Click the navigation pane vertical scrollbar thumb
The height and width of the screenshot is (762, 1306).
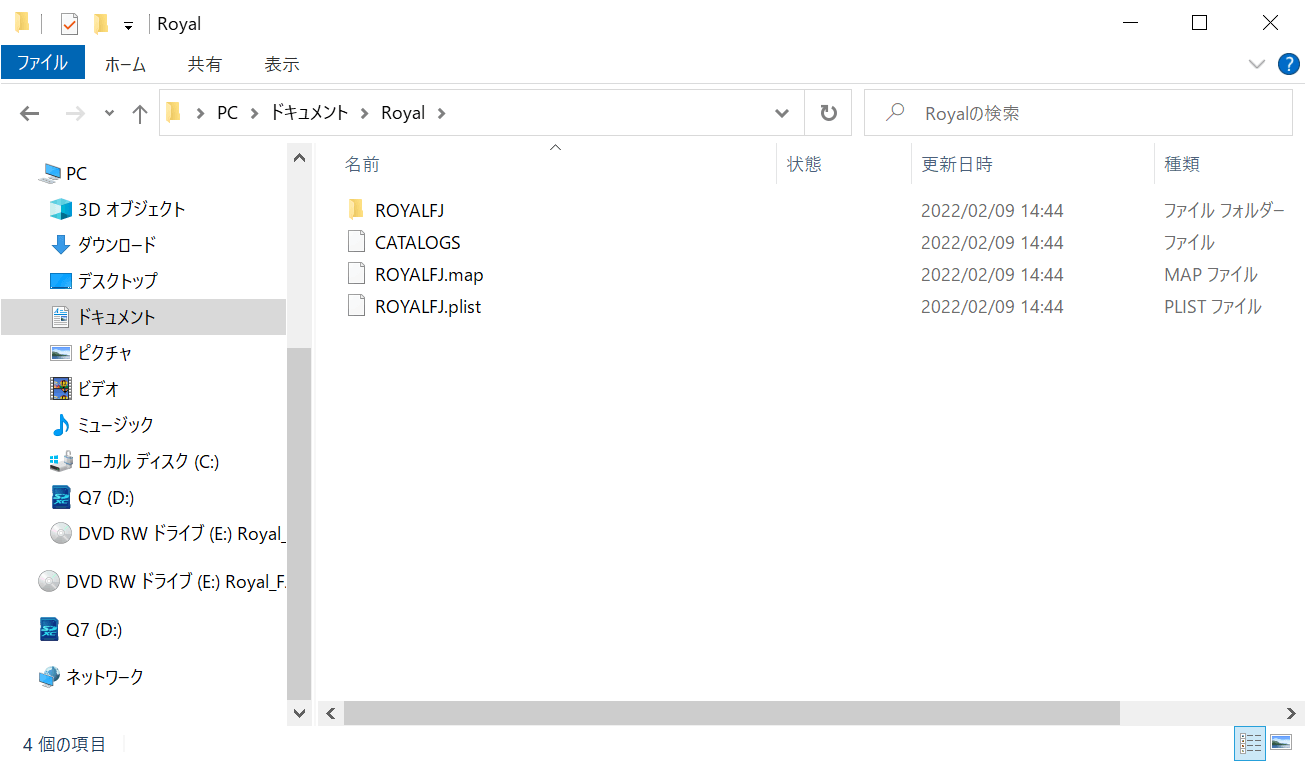299,524
